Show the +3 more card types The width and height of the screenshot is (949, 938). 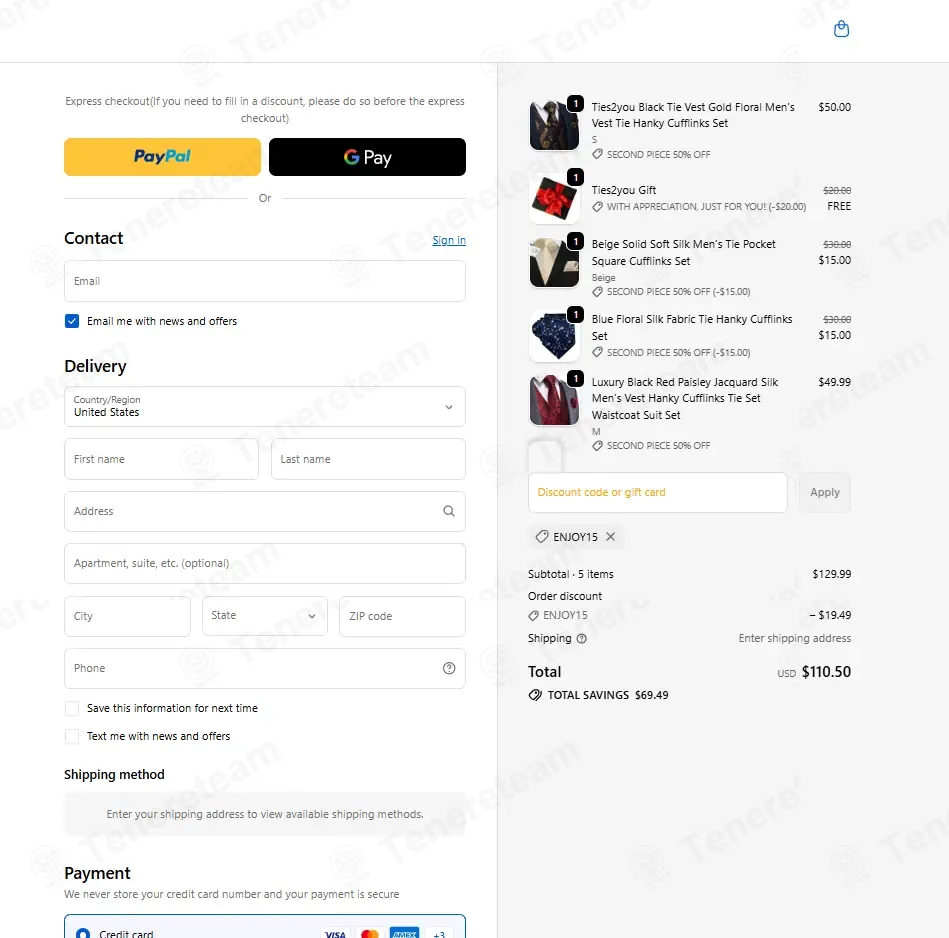(439, 934)
